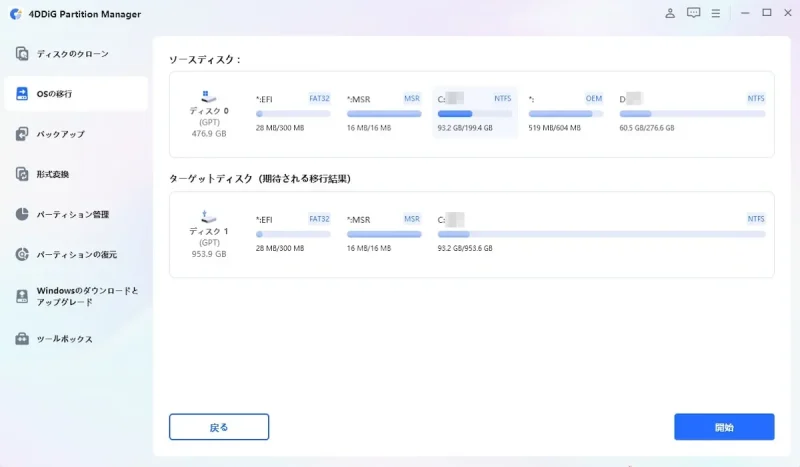Click the Format Conversion (形式変換) icon

(22, 174)
